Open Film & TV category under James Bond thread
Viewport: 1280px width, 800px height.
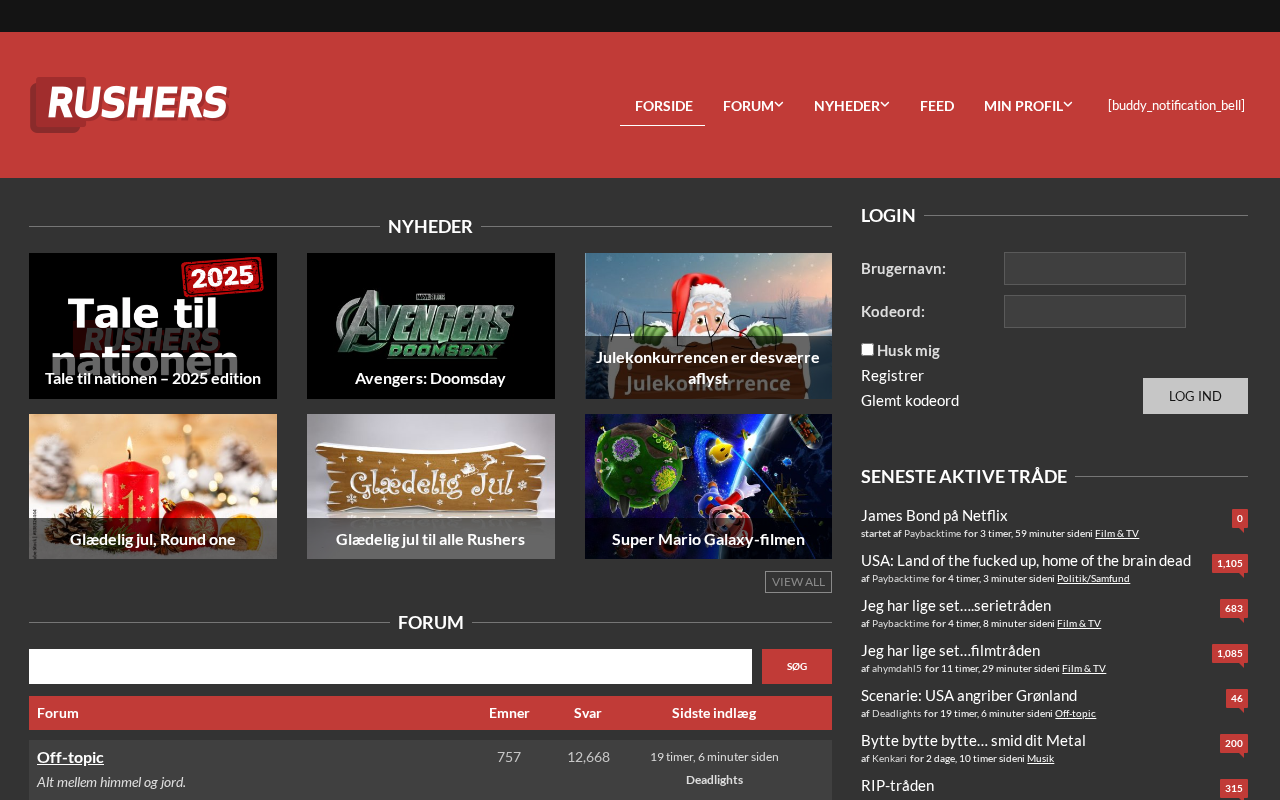1117,533
